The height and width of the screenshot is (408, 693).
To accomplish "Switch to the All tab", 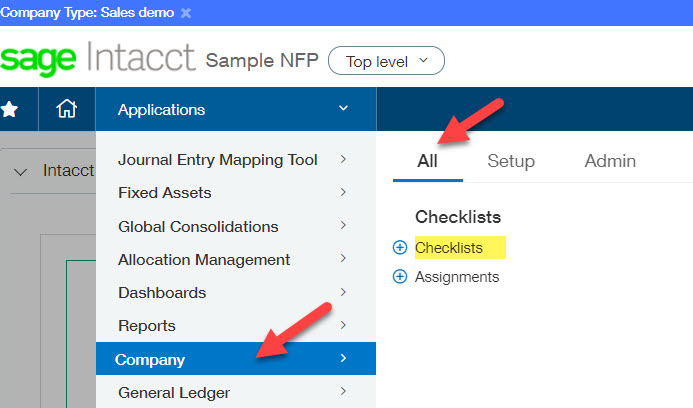I will (x=427, y=161).
